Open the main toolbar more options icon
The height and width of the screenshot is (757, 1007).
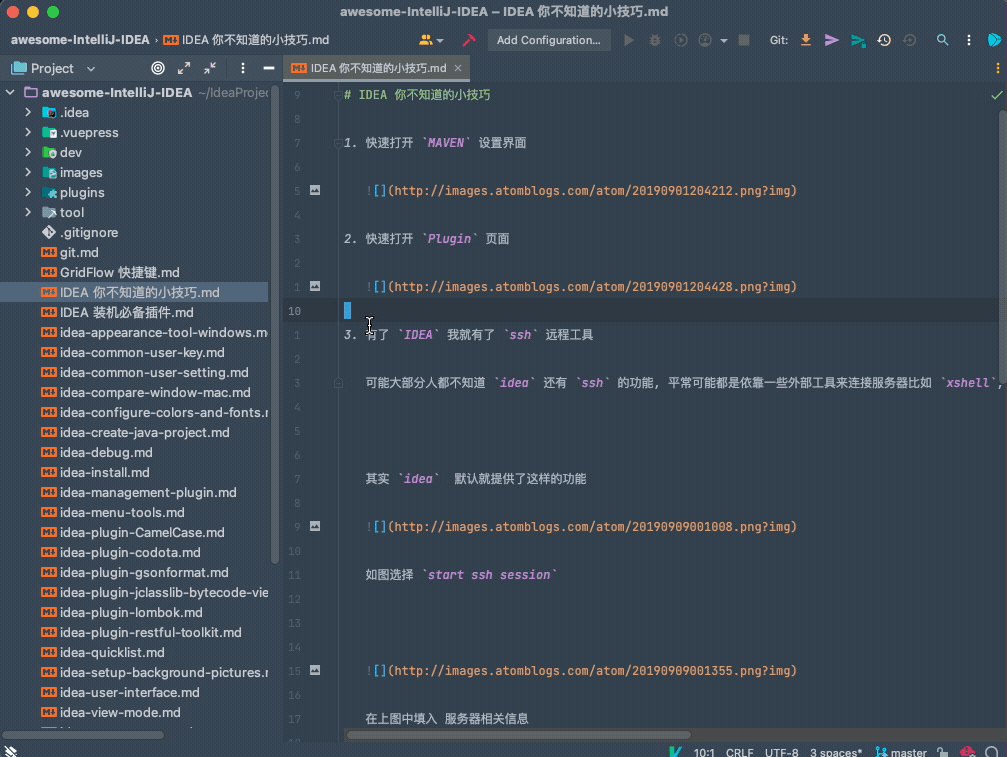click(968, 40)
